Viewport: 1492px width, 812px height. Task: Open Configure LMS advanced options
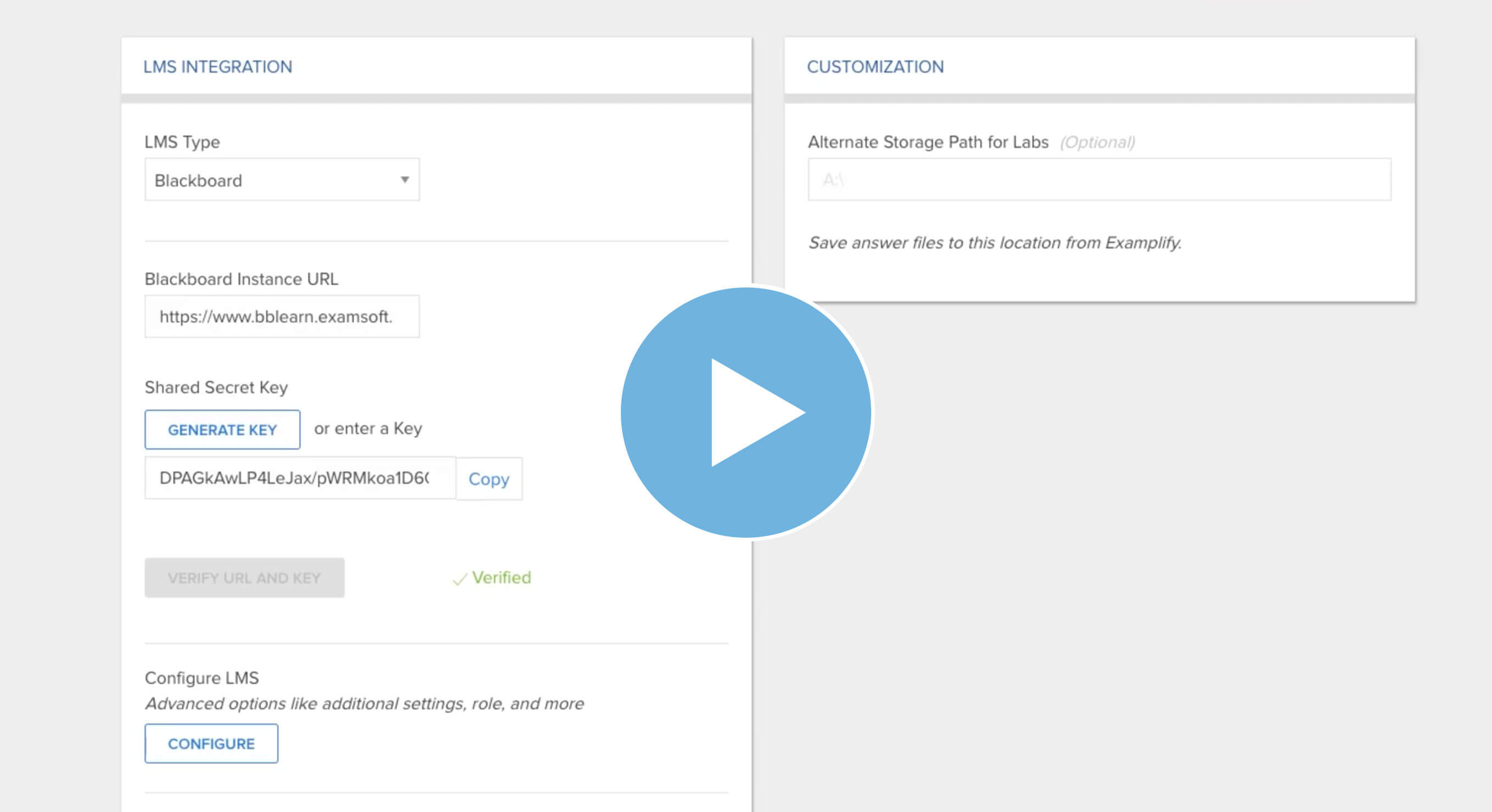[211, 743]
